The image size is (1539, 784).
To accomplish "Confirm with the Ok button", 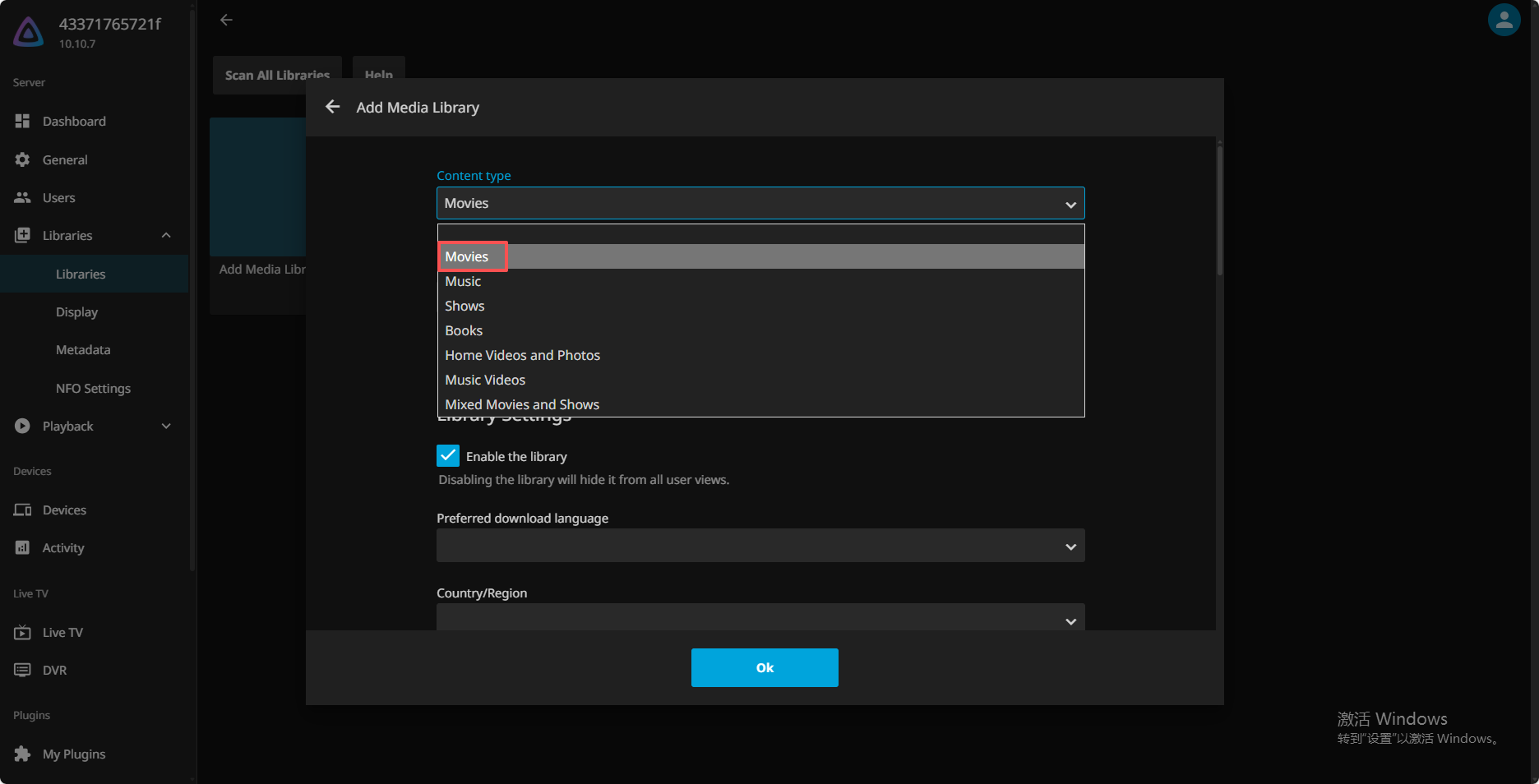I will 765,667.
